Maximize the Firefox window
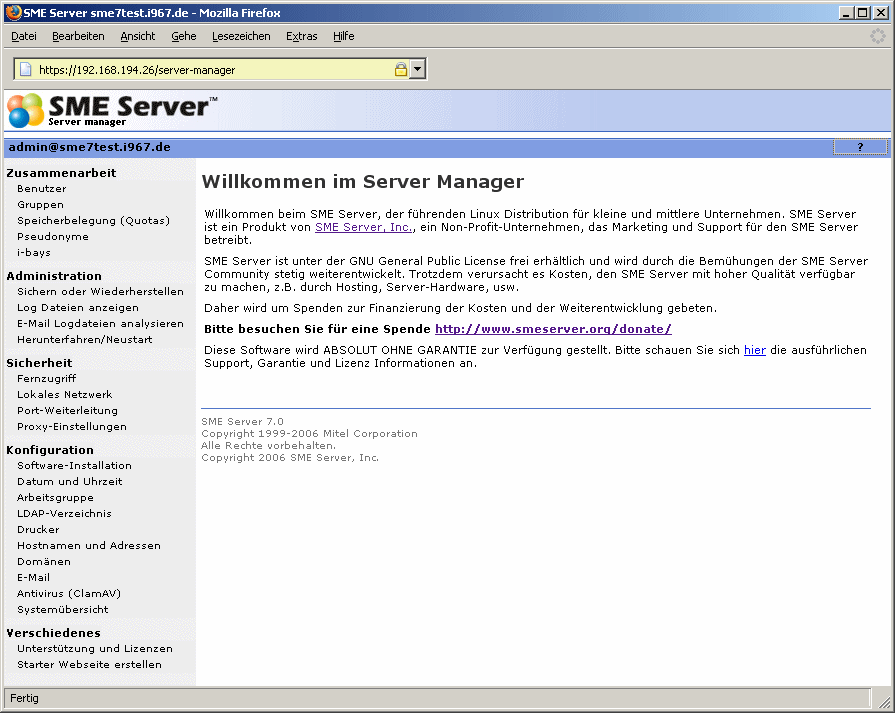 tap(863, 13)
